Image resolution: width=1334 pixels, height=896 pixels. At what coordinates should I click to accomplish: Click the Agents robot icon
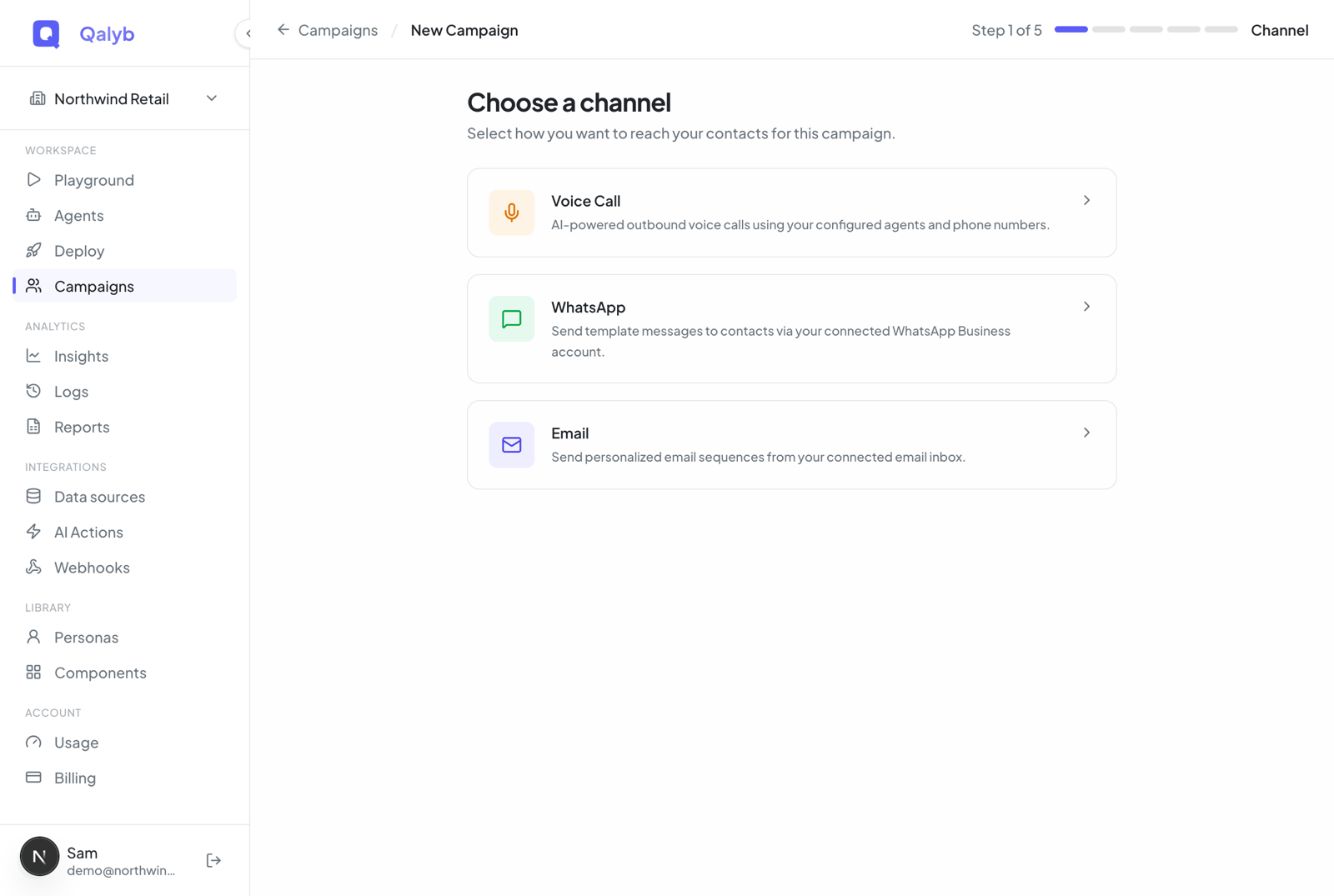[33, 215]
